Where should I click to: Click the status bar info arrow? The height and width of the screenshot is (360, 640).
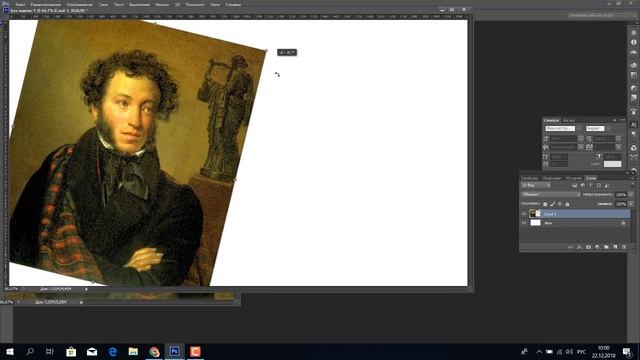pyautogui.click(x=86, y=289)
